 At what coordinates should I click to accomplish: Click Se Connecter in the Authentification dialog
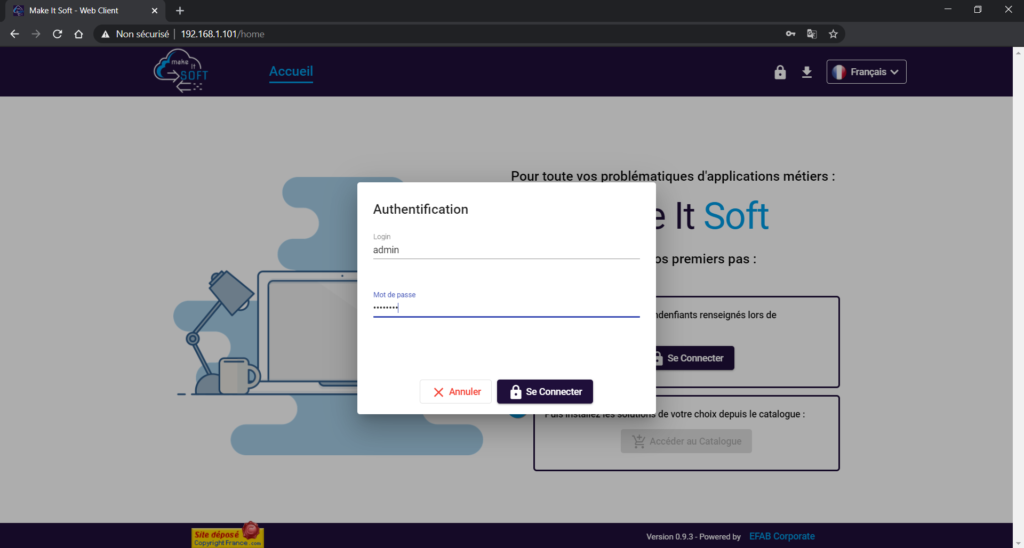click(545, 392)
